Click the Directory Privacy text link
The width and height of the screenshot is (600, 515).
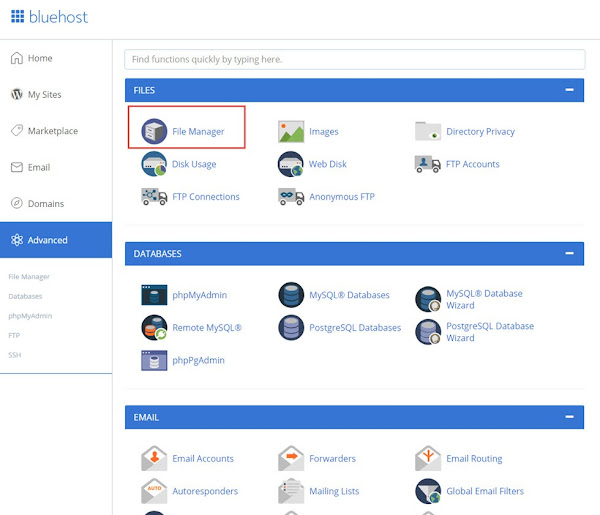480,132
